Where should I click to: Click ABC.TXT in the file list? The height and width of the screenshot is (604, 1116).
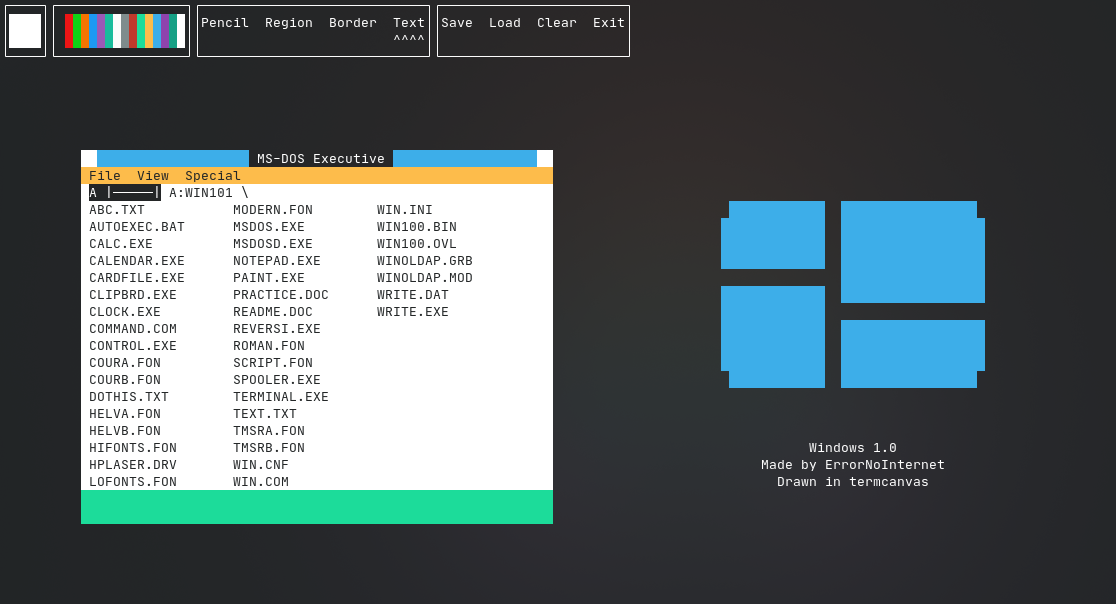coord(117,210)
